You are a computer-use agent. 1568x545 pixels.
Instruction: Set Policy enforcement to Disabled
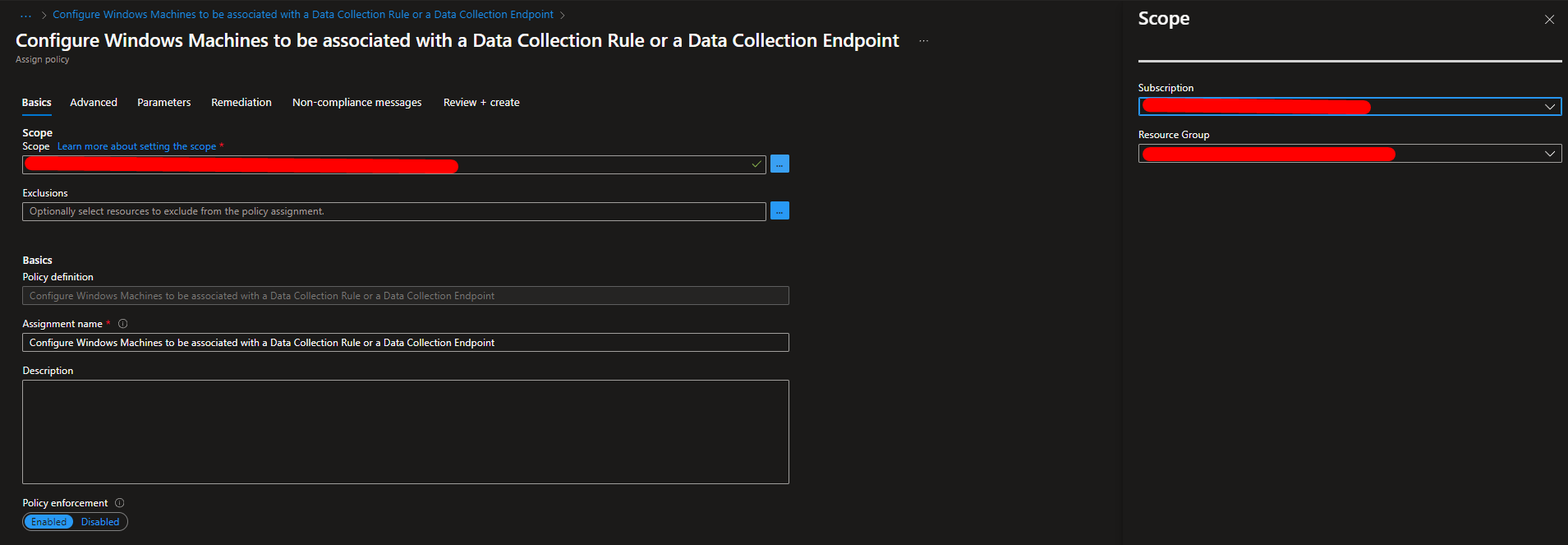(x=100, y=522)
